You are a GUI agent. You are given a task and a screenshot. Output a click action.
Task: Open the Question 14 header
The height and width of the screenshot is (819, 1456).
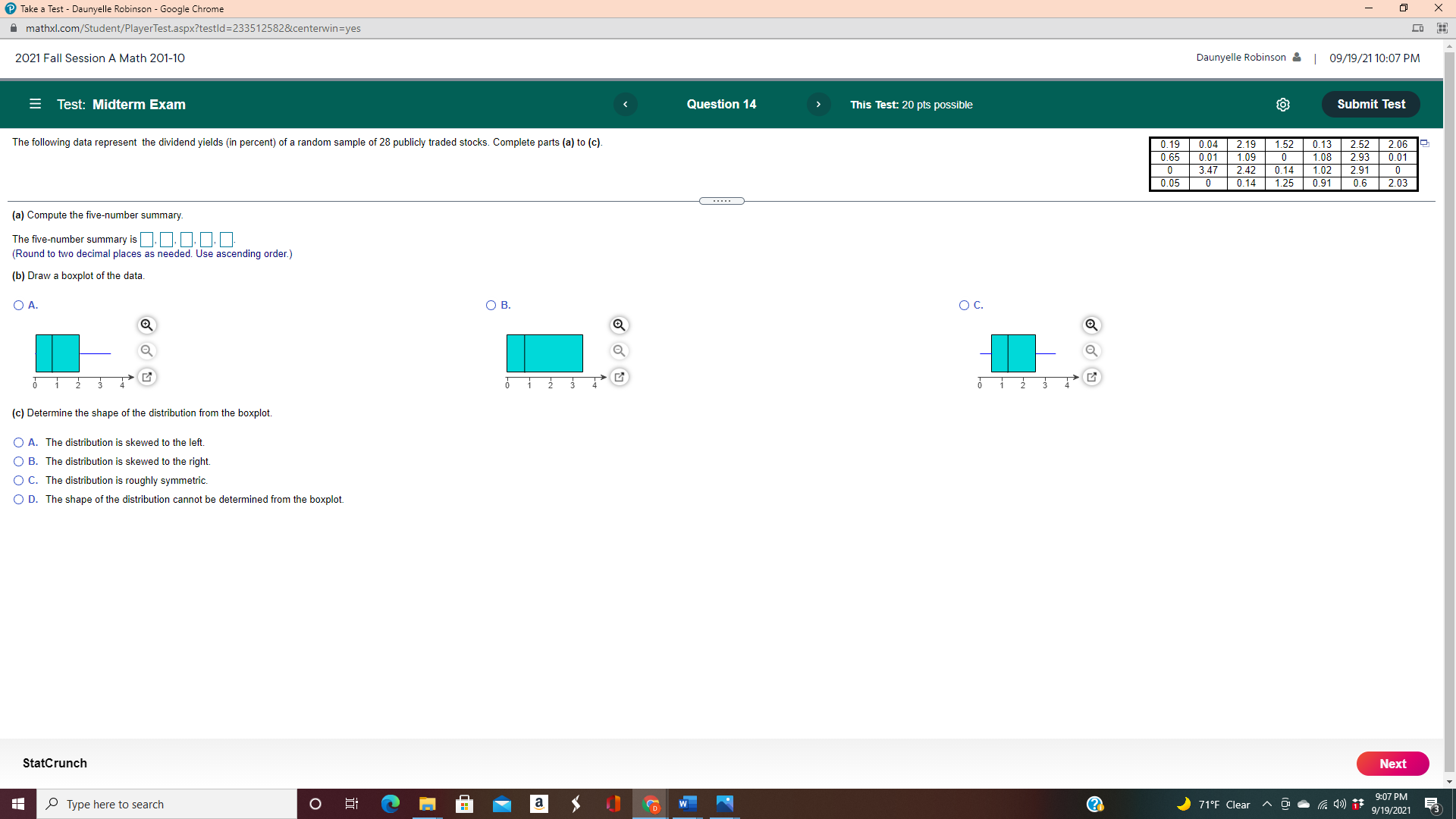coord(721,104)
